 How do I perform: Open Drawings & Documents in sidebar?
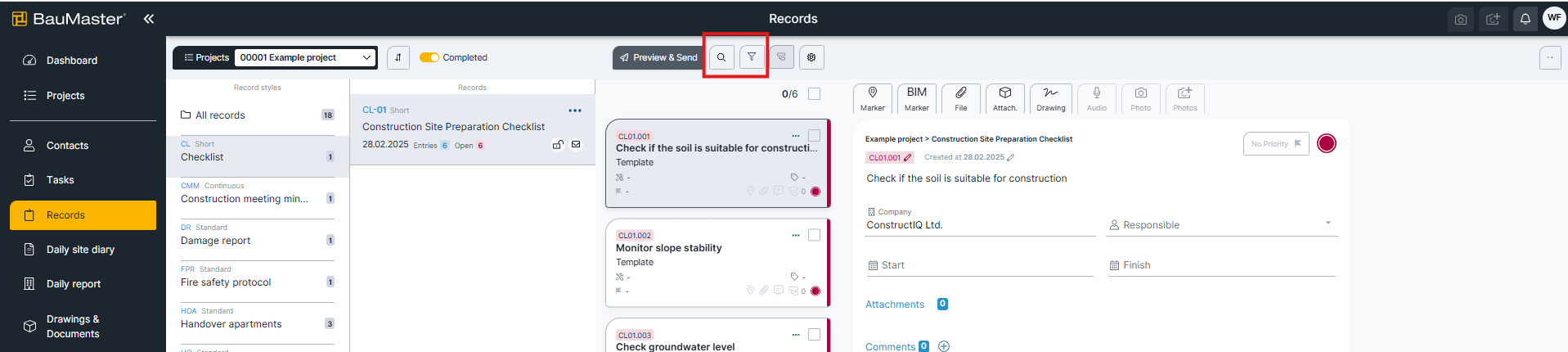click(x=83, y=326)
